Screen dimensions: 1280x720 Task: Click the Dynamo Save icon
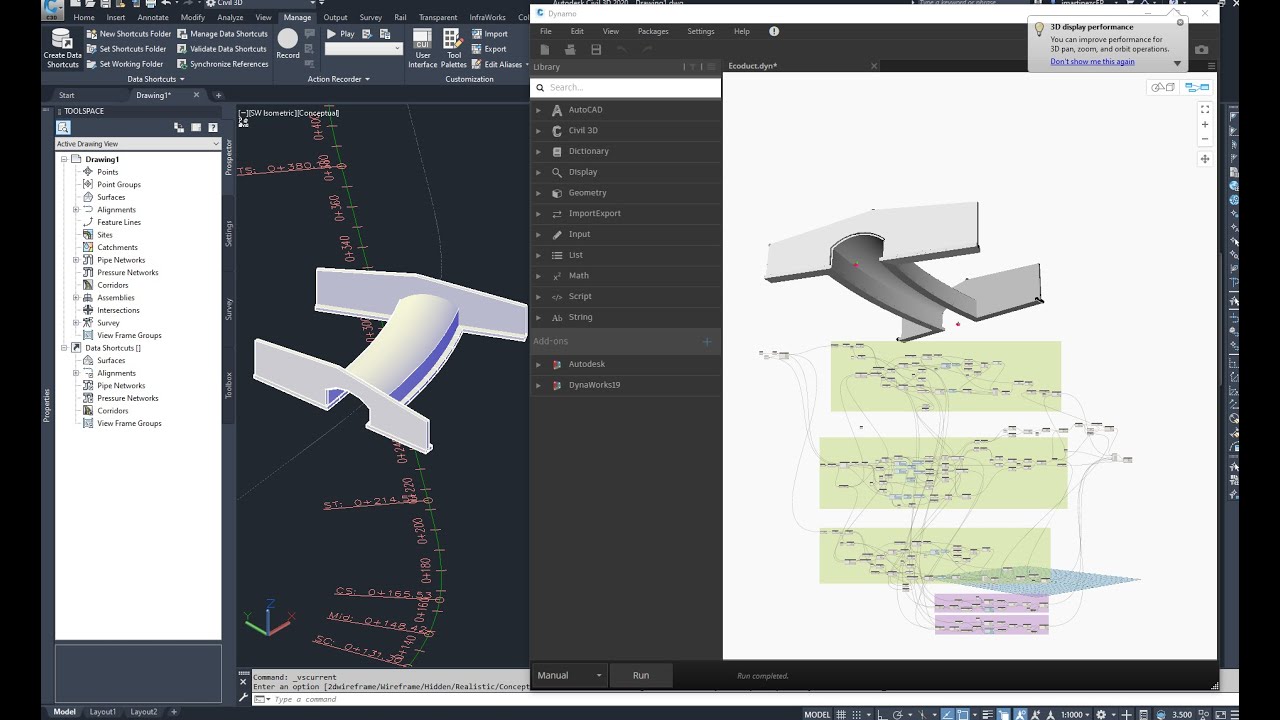click(596, 49)
